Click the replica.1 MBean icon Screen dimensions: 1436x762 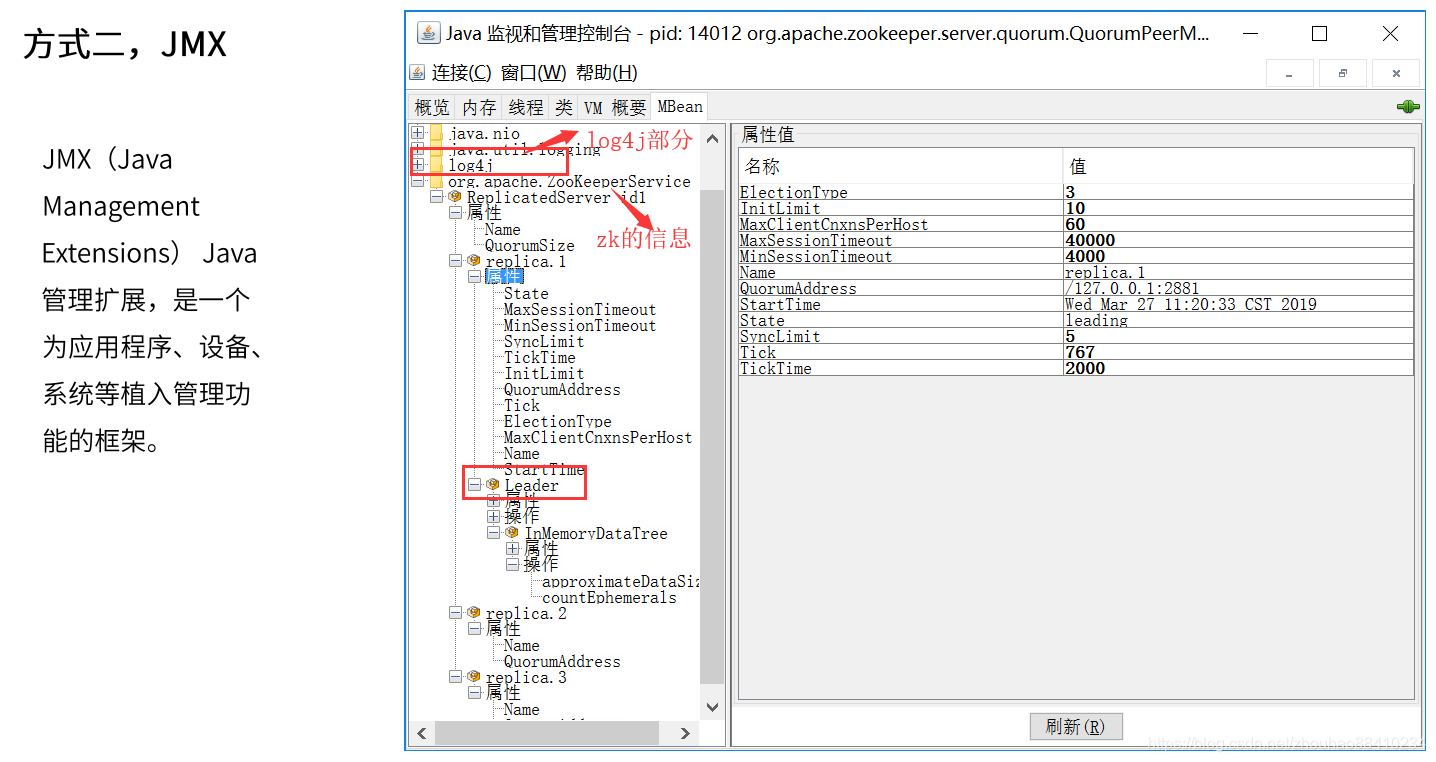pos(474,261)
